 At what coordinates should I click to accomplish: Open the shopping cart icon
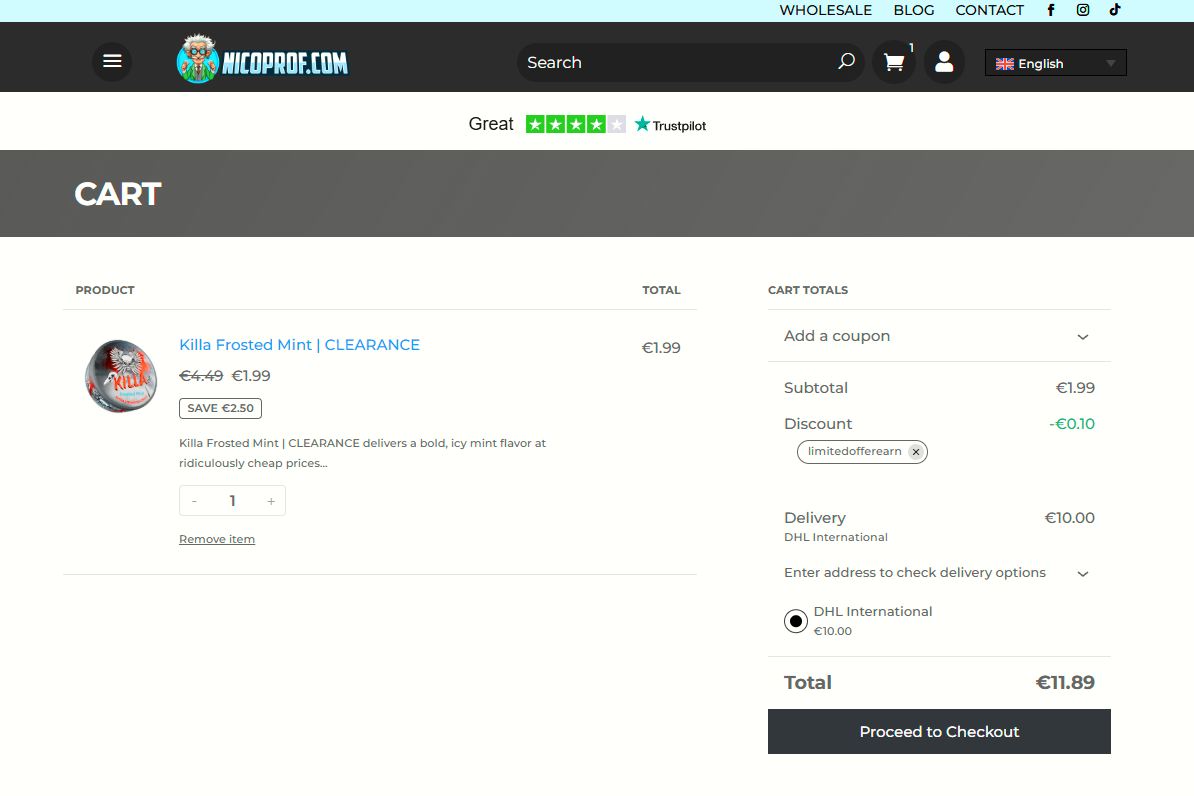[894, 62]
